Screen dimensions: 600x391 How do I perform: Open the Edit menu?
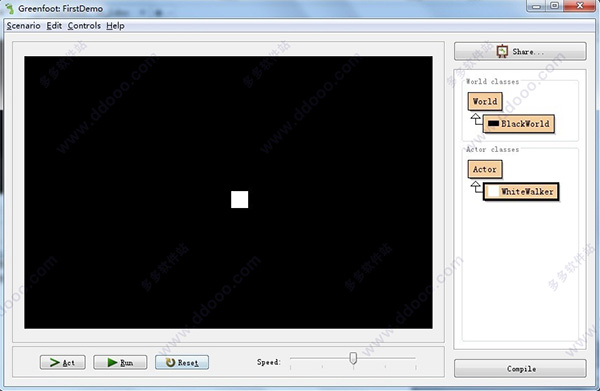tap(54, 26)
